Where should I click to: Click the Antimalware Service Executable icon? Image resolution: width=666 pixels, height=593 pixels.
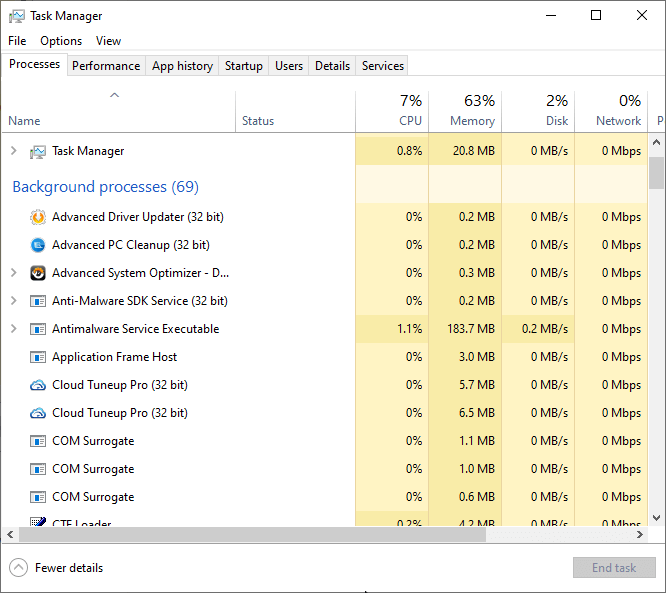pyautogui.click(x=38, y=329)
